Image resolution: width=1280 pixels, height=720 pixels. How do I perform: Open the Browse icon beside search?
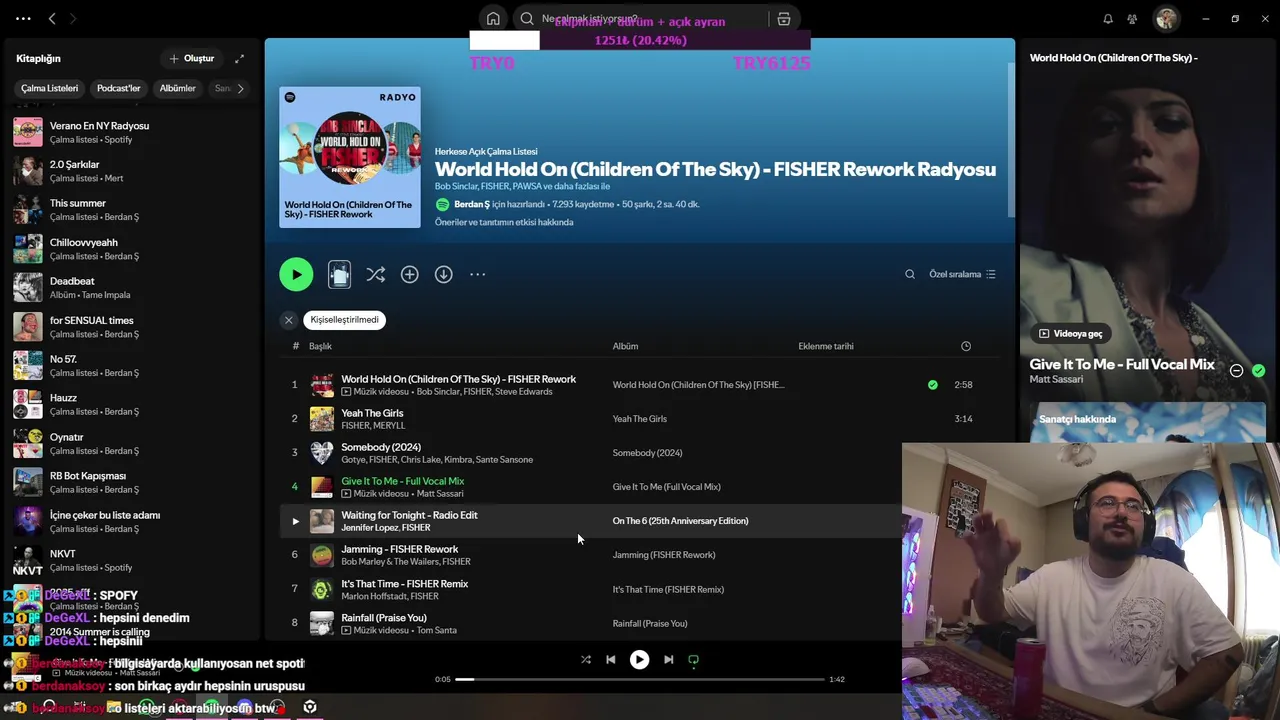coord(784,19)
